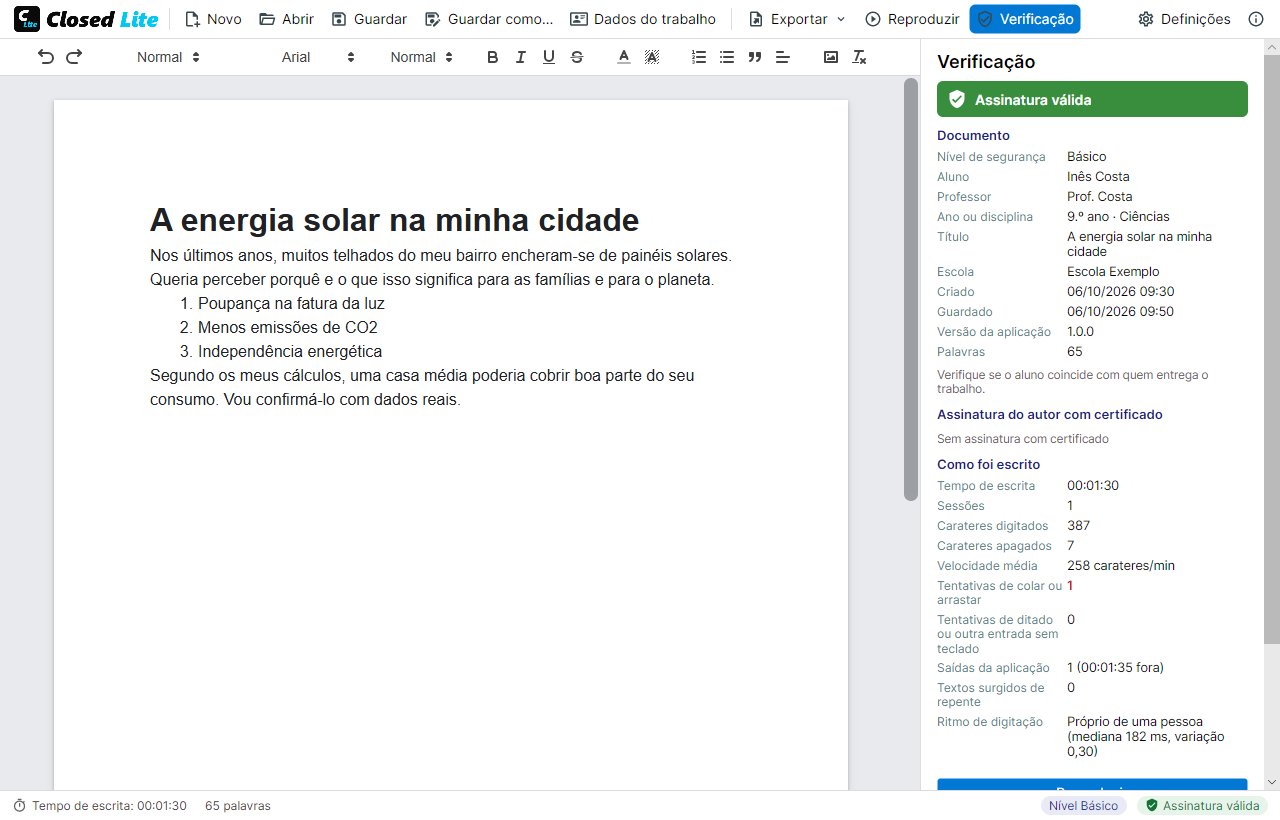This screenshot has width=1280, height=820.
Task: Save the document with Guardar
Action: pos(369,19)
